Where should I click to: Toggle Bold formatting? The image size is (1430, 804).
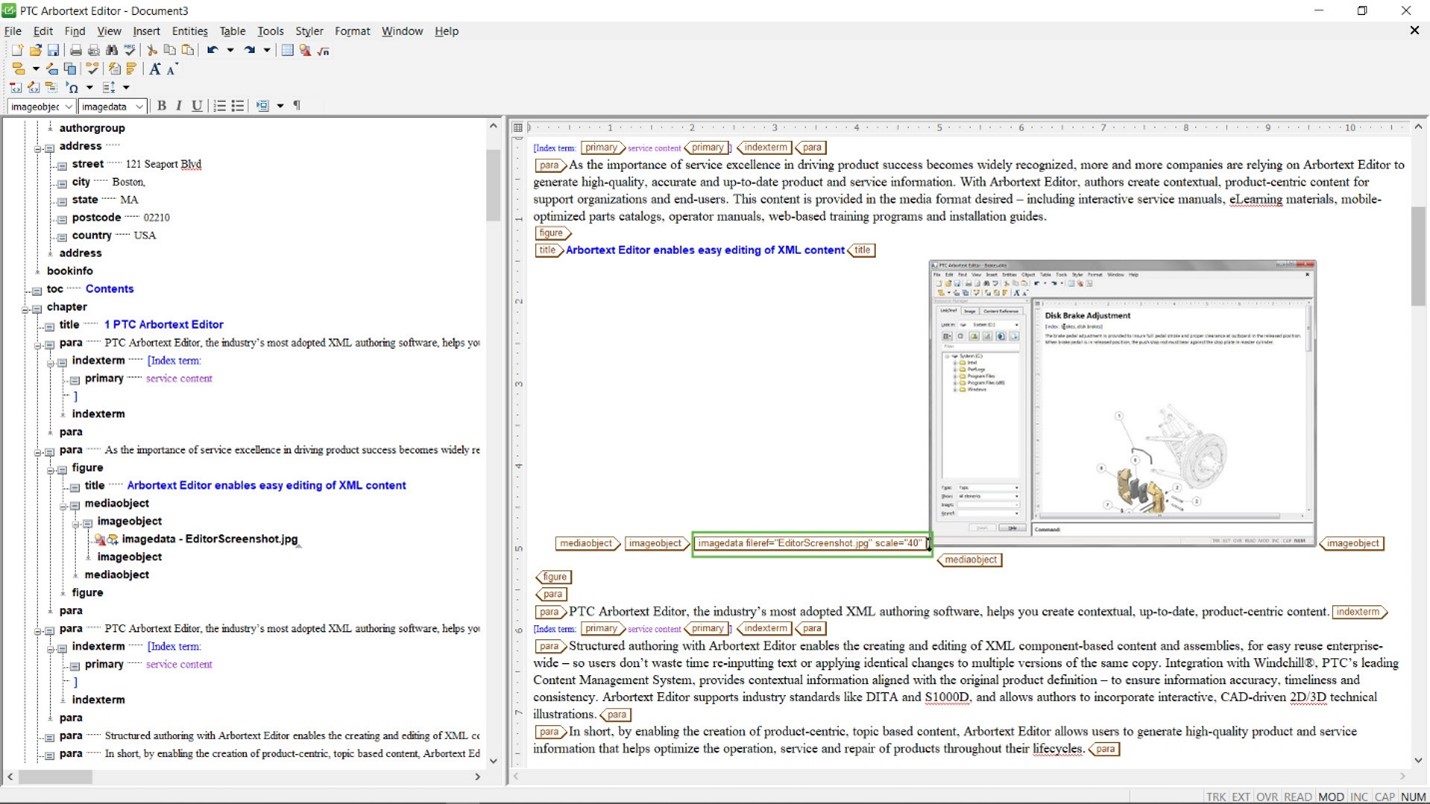pyautogui.click(x=161, y=106)
